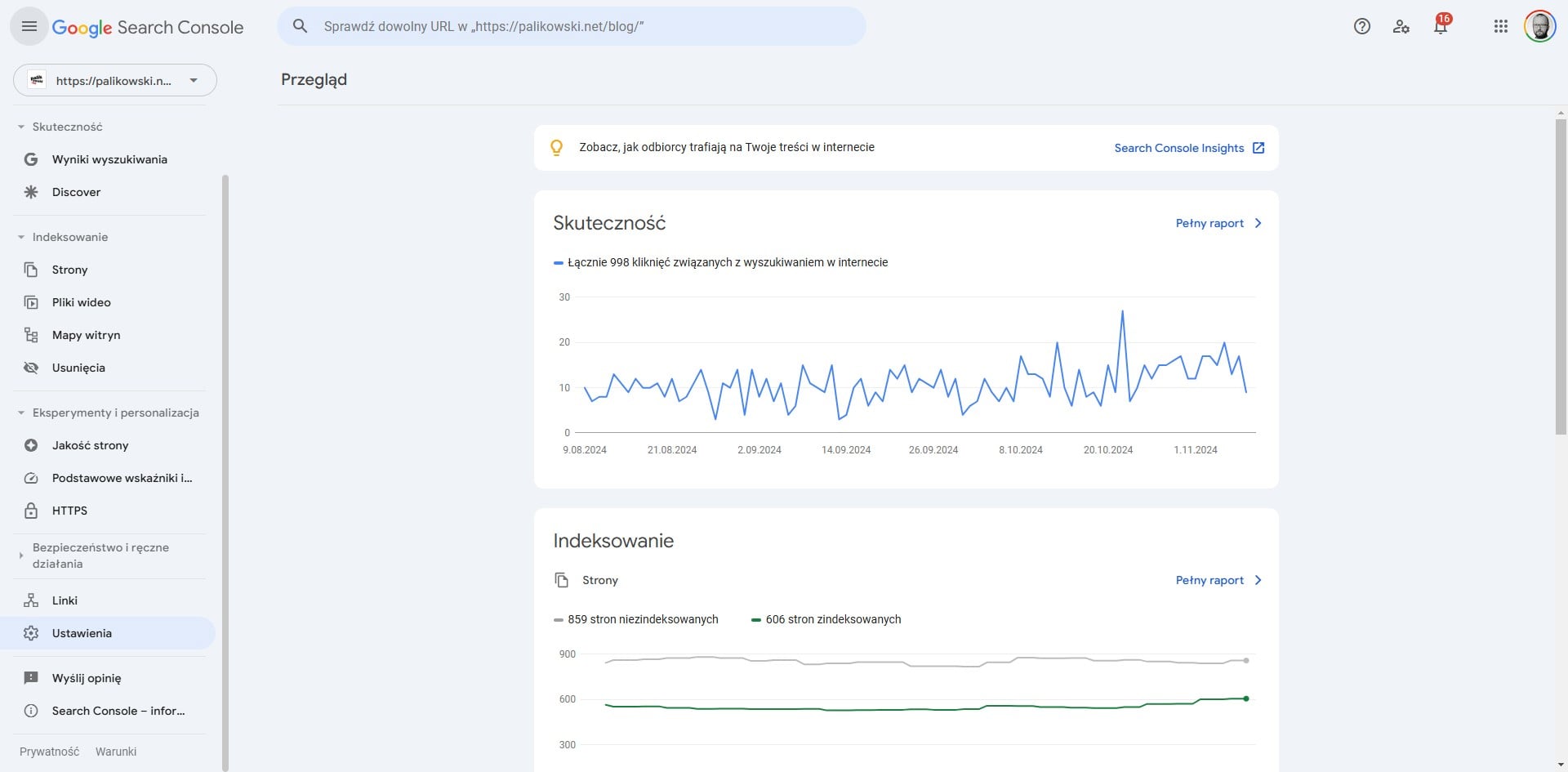
Task: Click the URL inspection search field
Action: [572, 27]
